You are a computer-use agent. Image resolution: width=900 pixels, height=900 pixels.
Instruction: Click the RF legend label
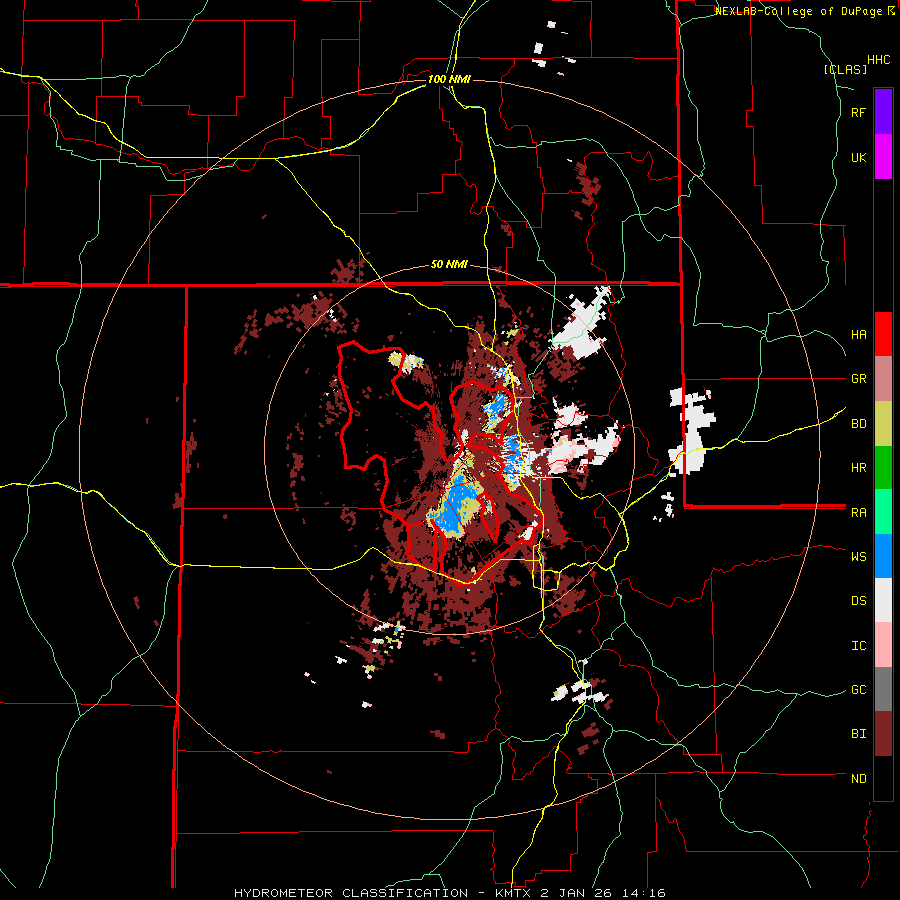[859, 112]
